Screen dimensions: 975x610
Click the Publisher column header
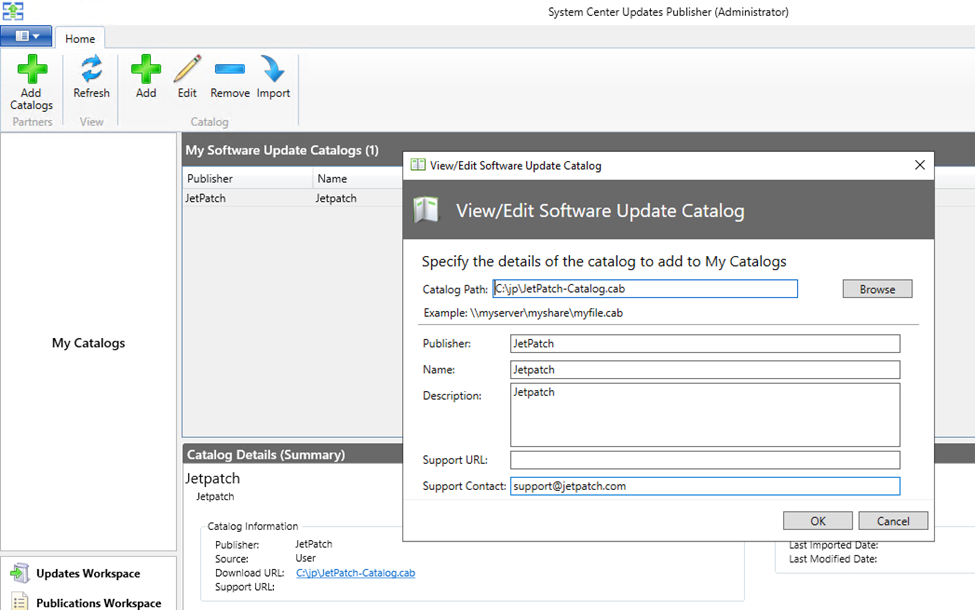(248, 178)
